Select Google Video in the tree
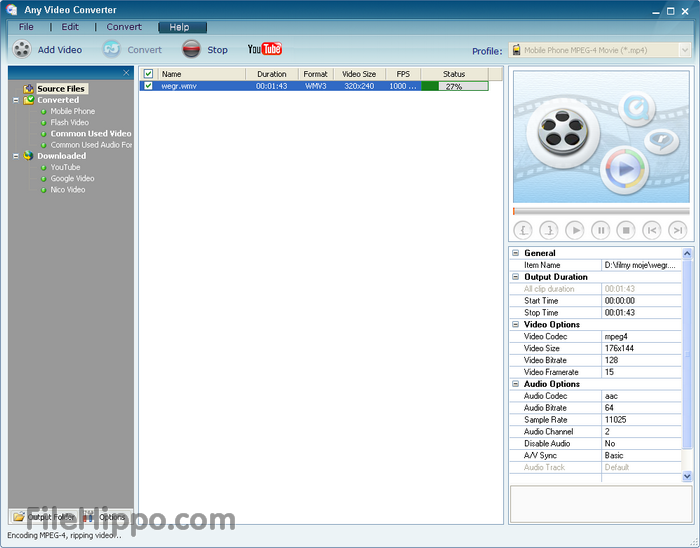The width and height of the screenshot is (700, 548). click(x=72, y=178)
